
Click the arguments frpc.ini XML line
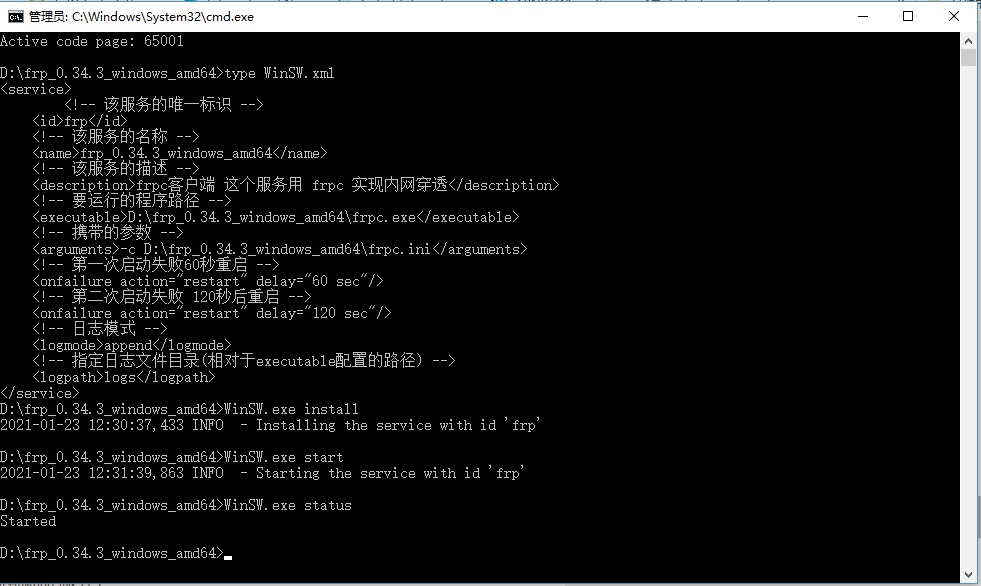point(280,249)
